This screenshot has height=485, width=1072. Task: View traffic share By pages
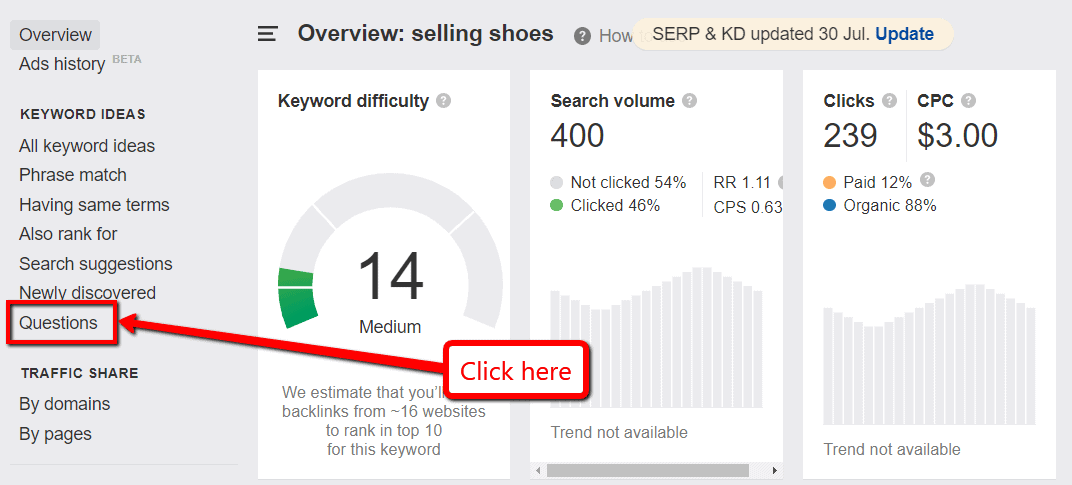point(55,434)
